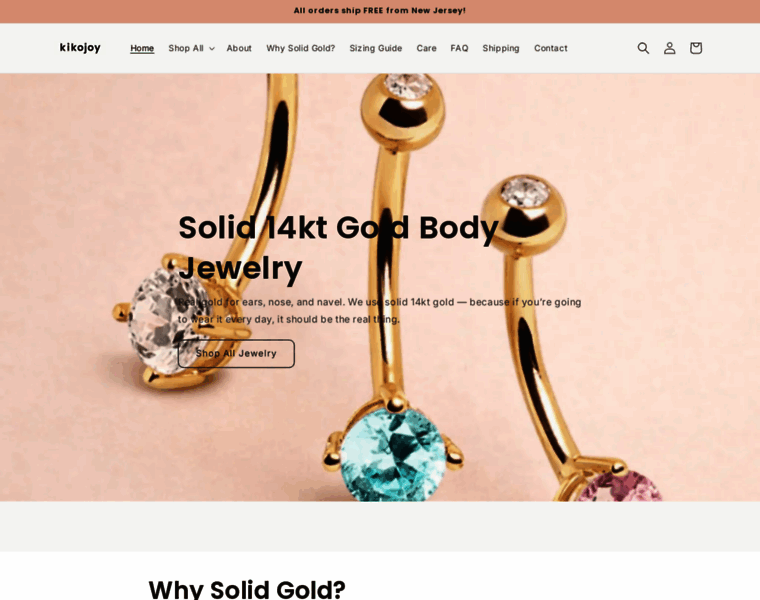Open the search magnifier icon

643,48
